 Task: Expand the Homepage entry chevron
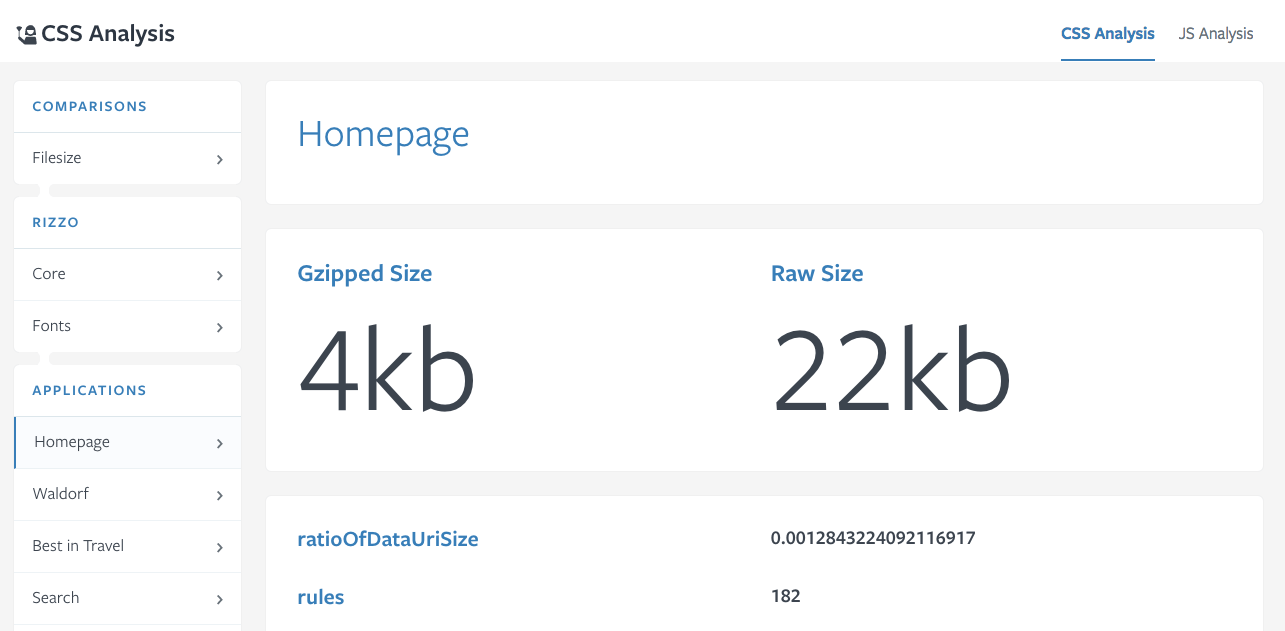click(219, 442)
